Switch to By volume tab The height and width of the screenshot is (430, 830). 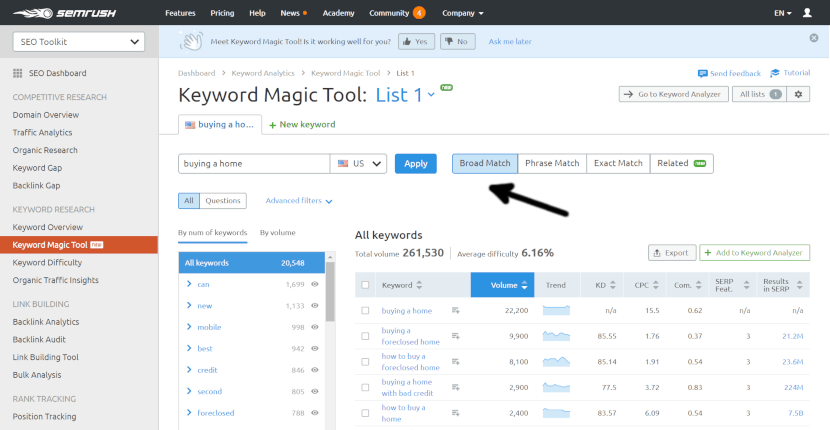coord(277,232)
